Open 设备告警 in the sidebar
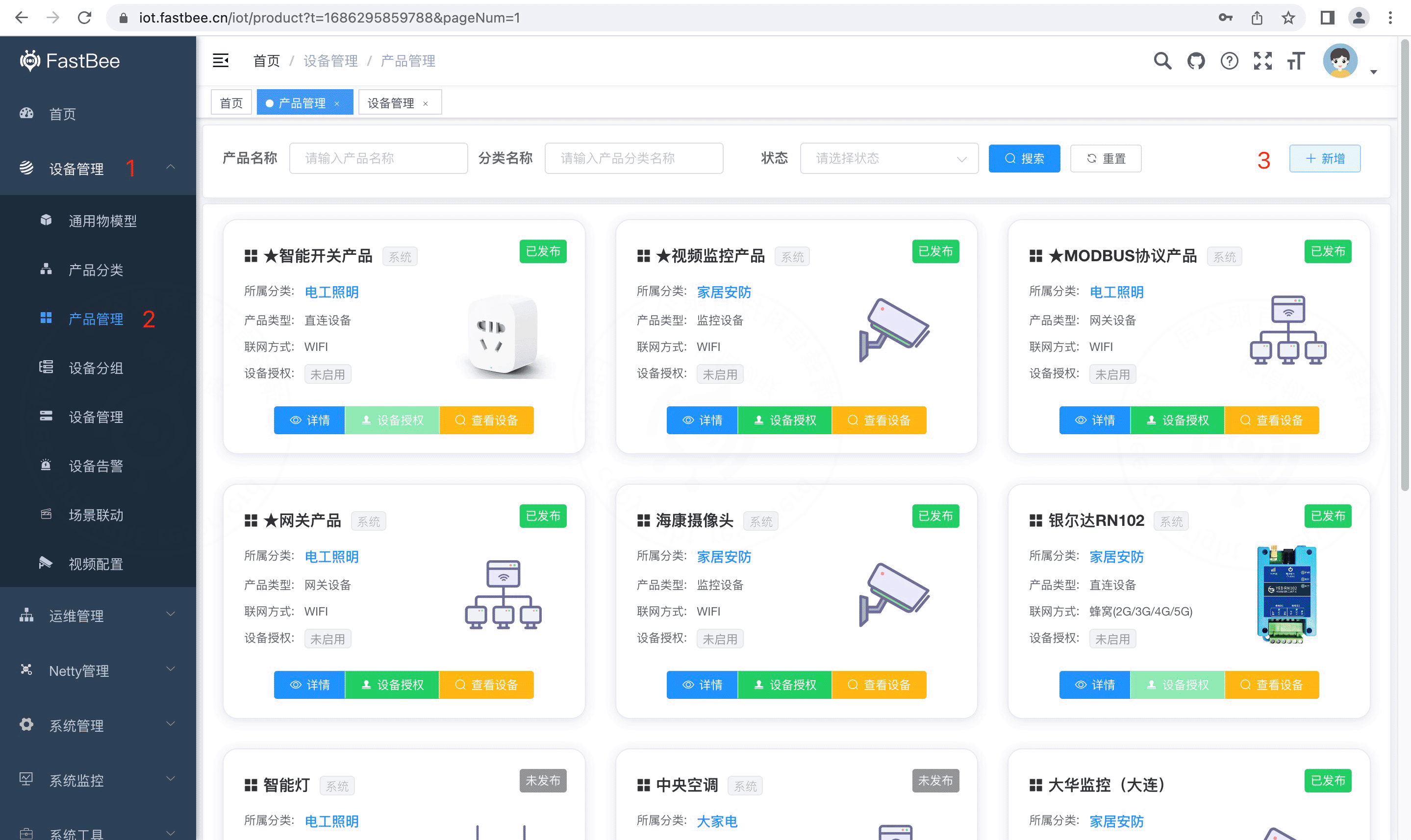Screen dimensions: 1411x840 98,465
